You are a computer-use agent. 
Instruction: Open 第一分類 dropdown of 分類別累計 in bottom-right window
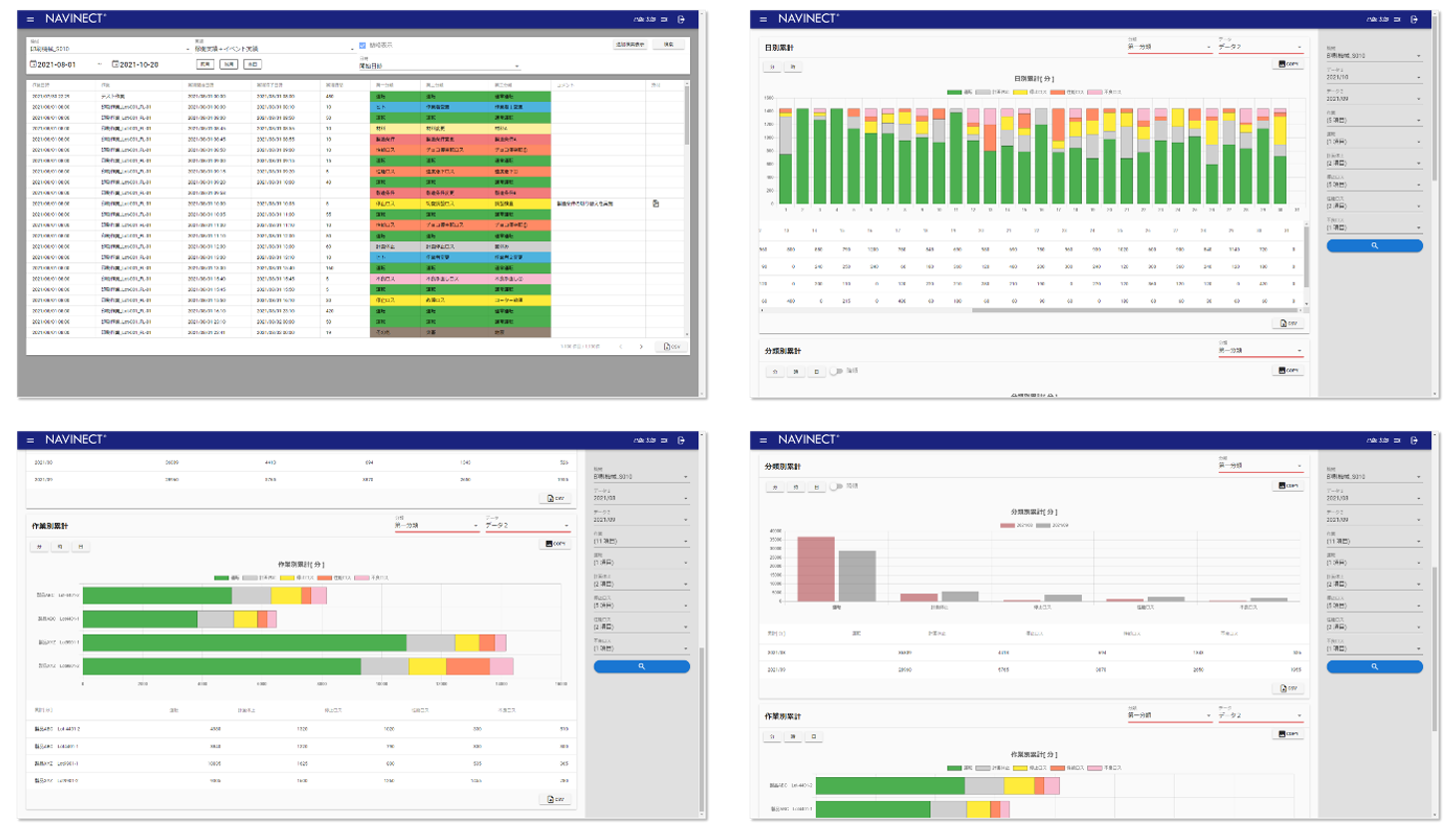1260,465
